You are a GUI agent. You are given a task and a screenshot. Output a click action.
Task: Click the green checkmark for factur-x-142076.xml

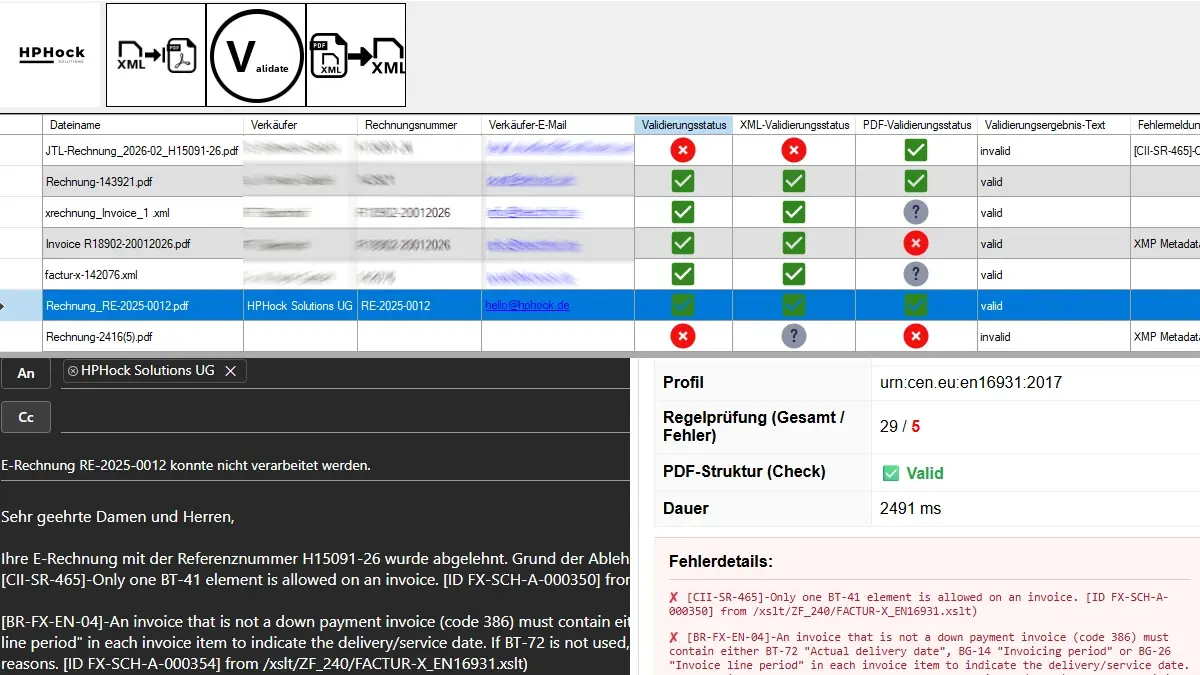[683, 274]
